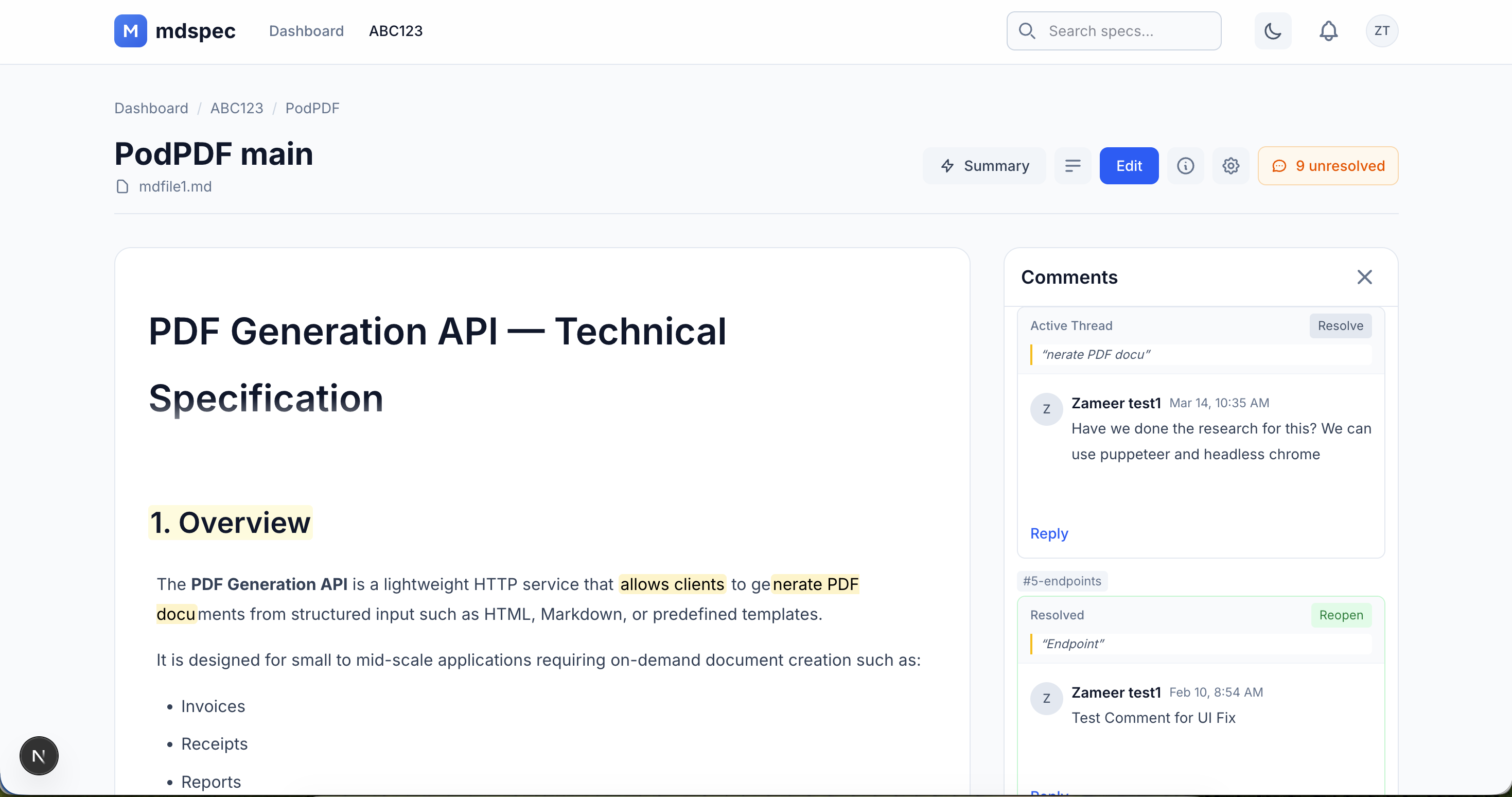The width and height of the screenshot is (1512, 797).
Task: Click the mdspec logo icon
Action: pos(130,30)
